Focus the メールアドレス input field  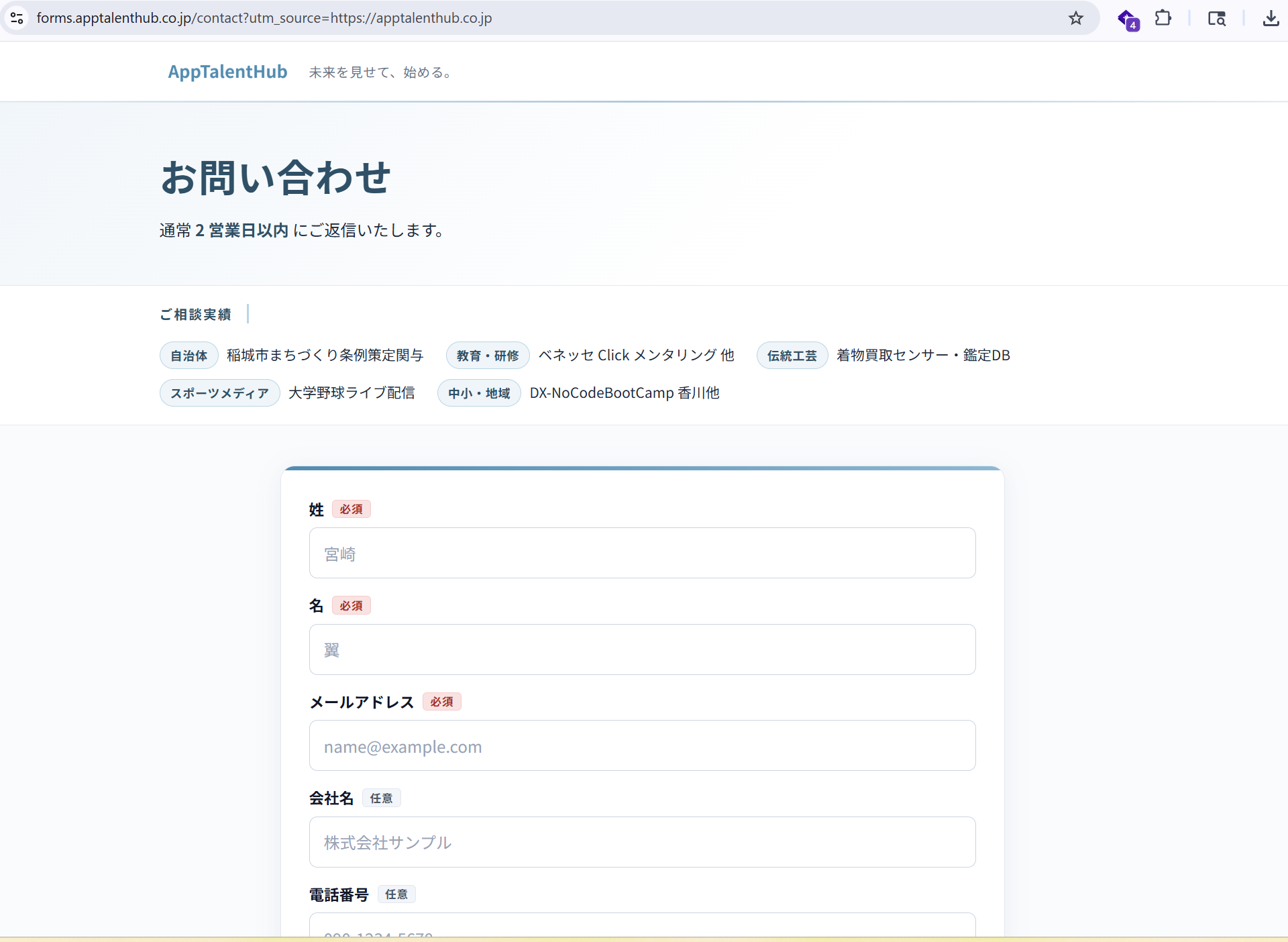pyautogui.click(x=642, y=745)
